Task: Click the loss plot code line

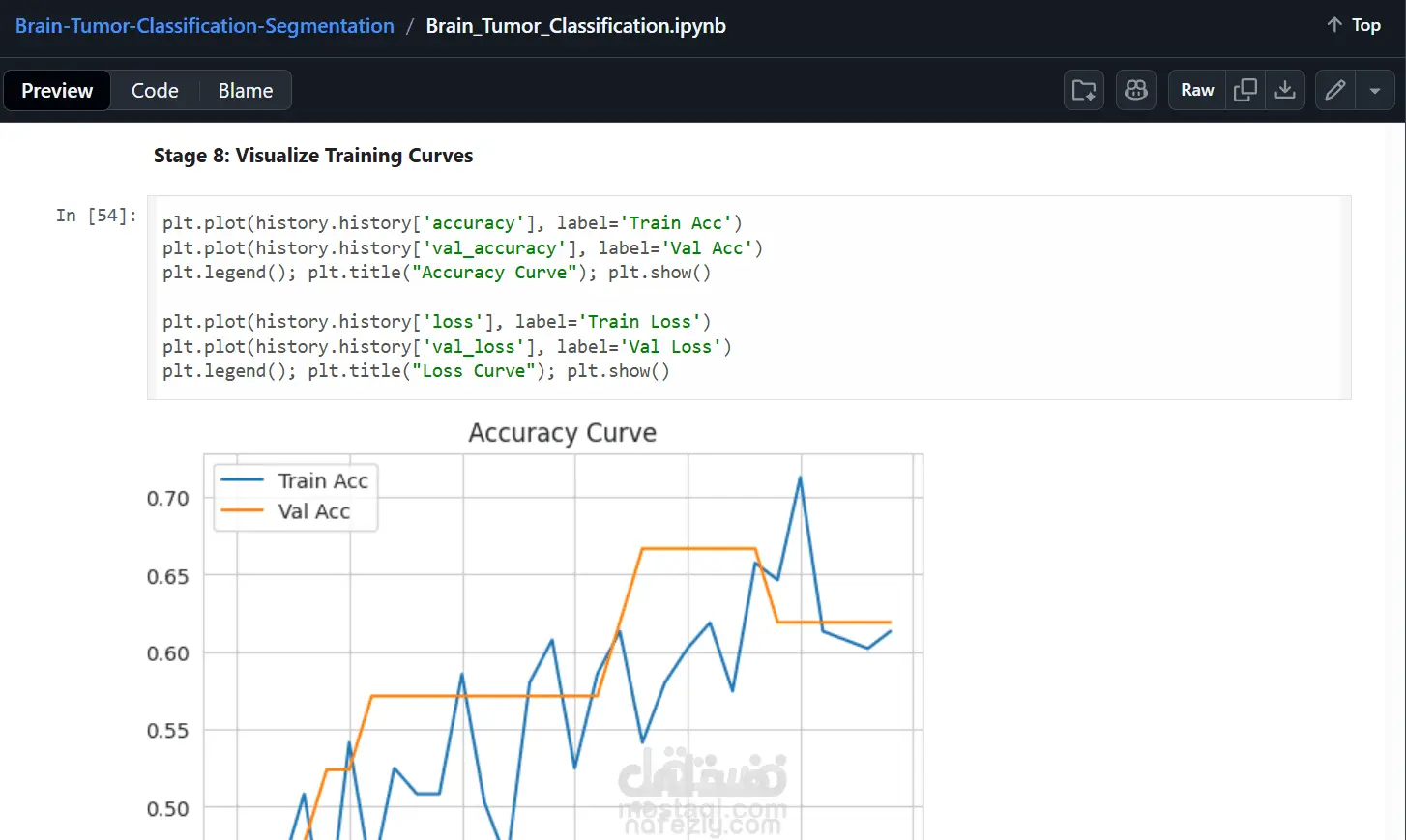Action: (437, 322)
